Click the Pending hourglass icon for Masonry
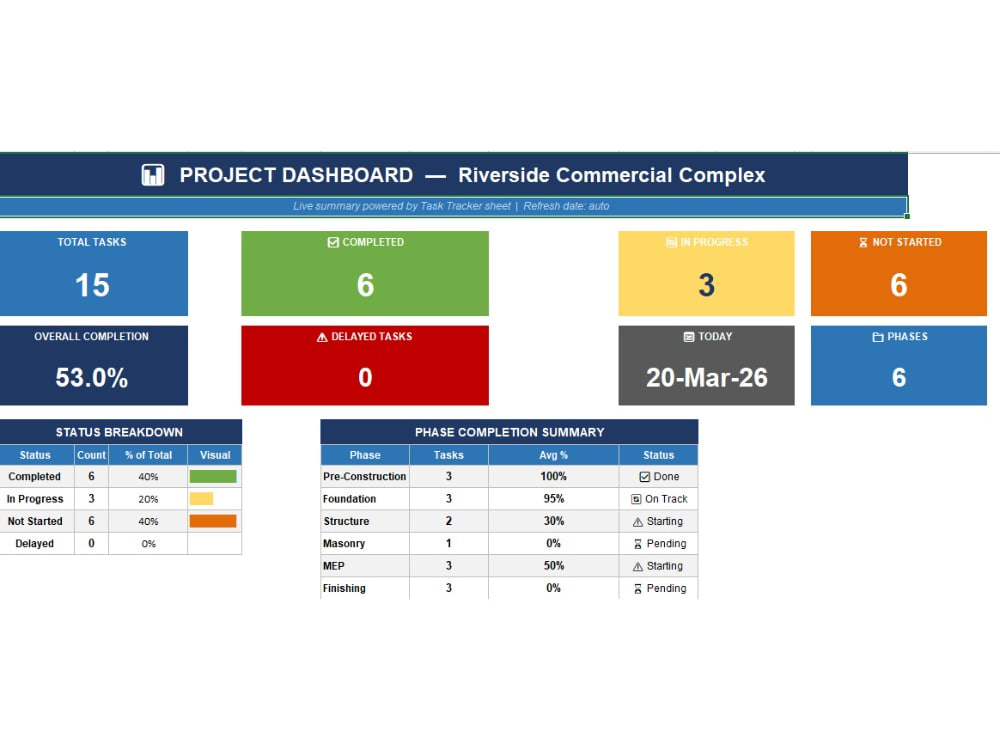 pos(638,544)
